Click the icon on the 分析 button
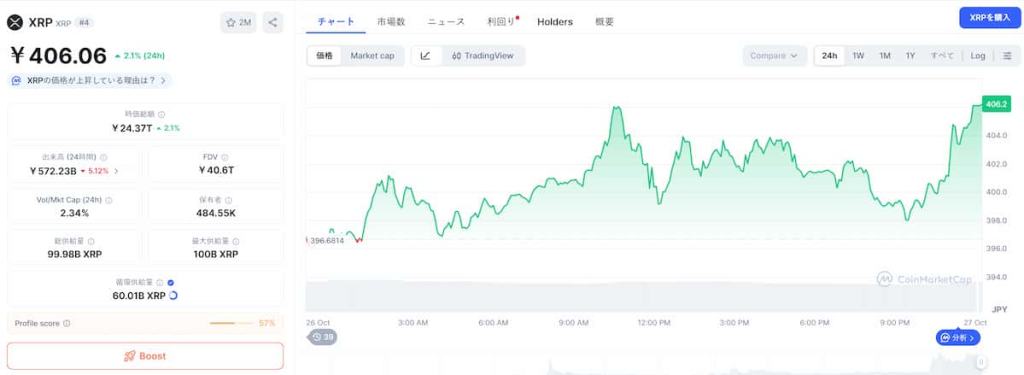This screenshot has width=1024, height=375. 944,338
